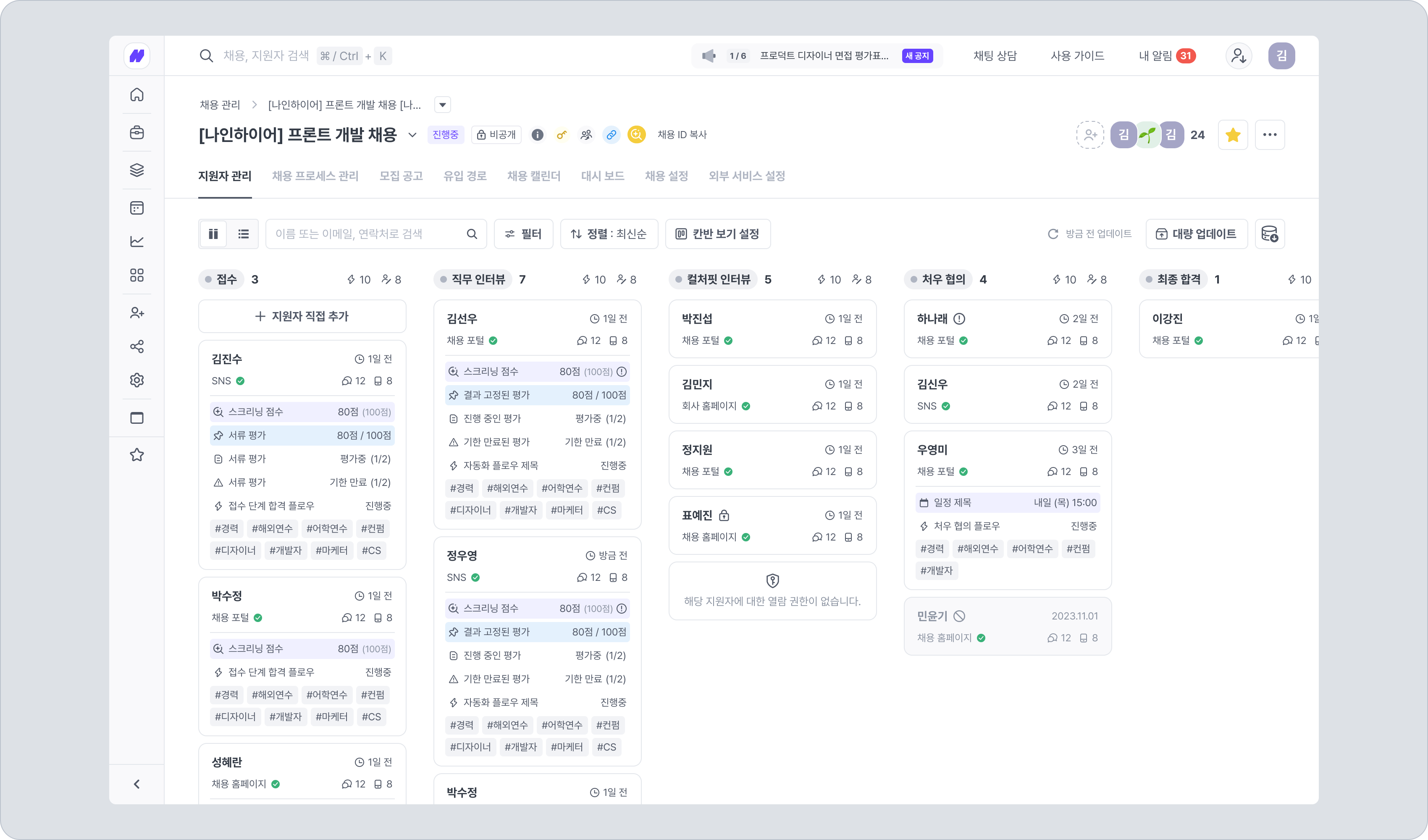1428x840 pixels.
Task: Click the yellow screening search icon
Action: click(x=636, y=135)
